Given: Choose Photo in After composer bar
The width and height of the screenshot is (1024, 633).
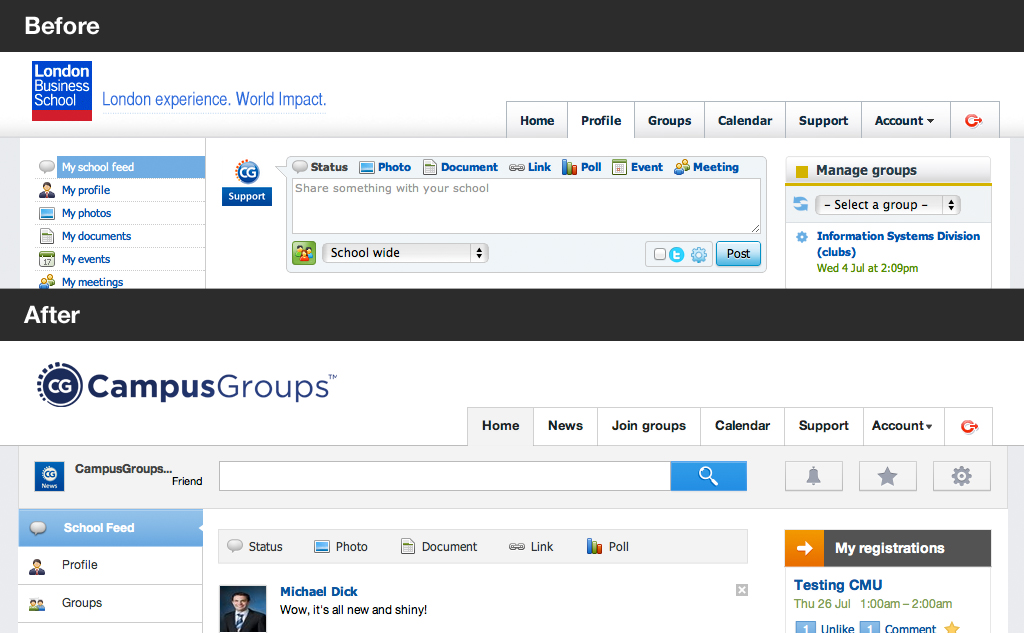Looking at the screenshot, I should pyautogui.click(x=341, y=546).
